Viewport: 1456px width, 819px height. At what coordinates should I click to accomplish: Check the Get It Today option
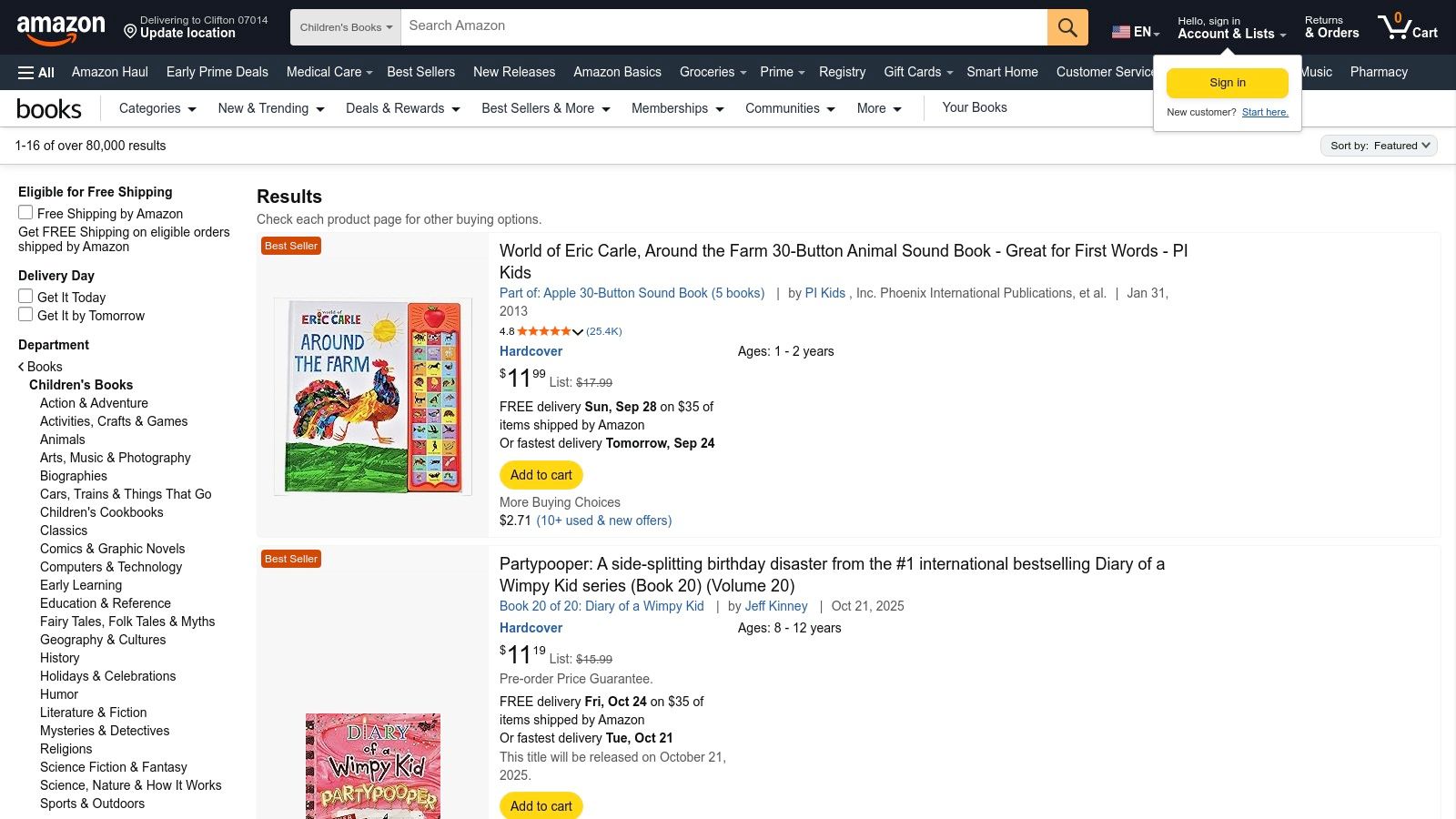[x=25, y=295]
